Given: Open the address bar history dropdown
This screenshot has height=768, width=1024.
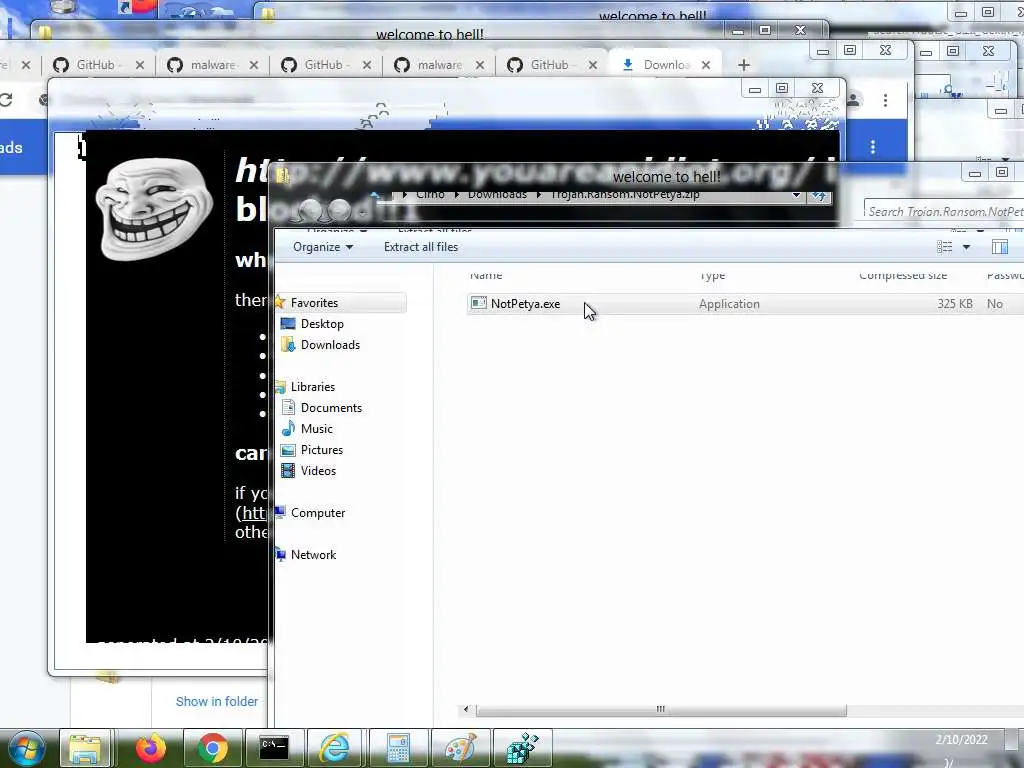Looking at the screenshot, I should [x=796, y=195].
